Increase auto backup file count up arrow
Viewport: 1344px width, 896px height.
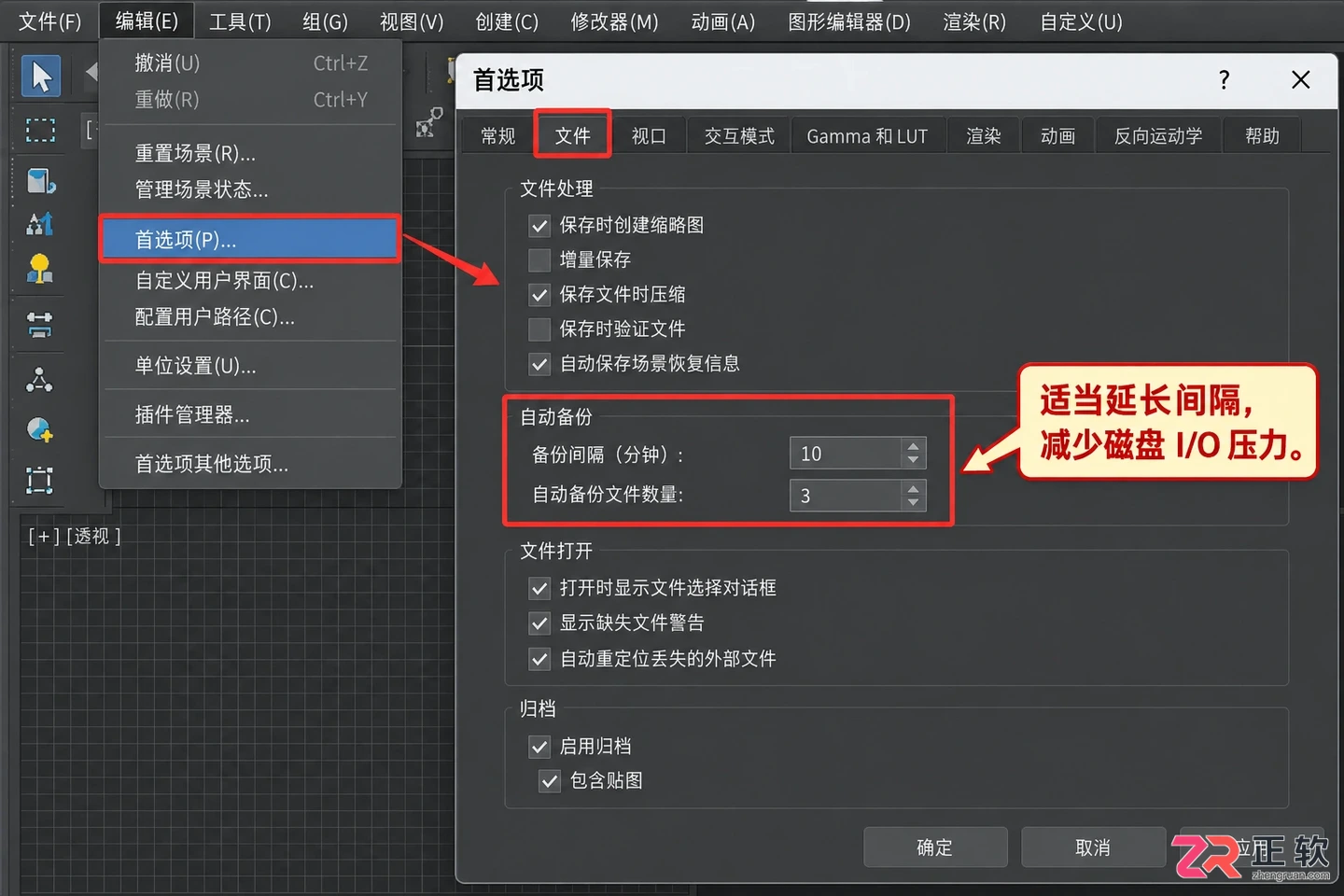click(x=913, y=487)
